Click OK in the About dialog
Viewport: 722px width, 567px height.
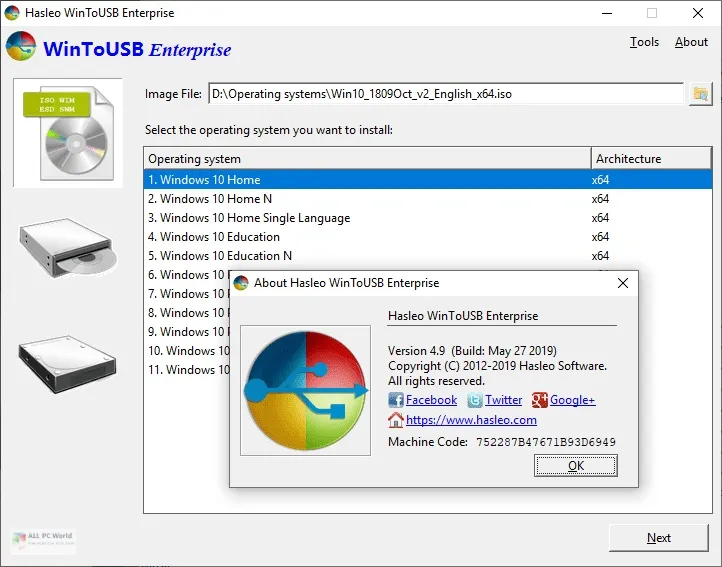(576, 466)
